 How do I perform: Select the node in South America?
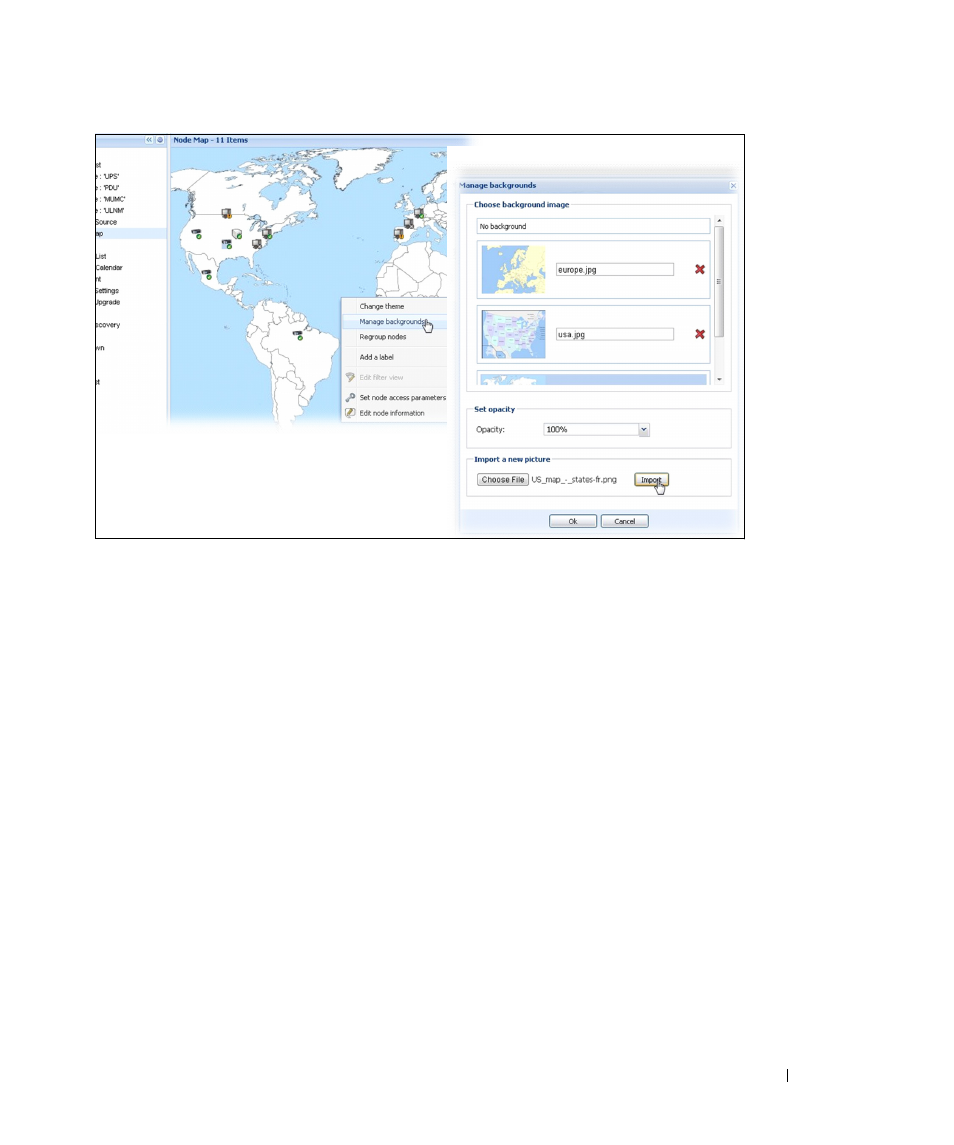click(298, 335)
